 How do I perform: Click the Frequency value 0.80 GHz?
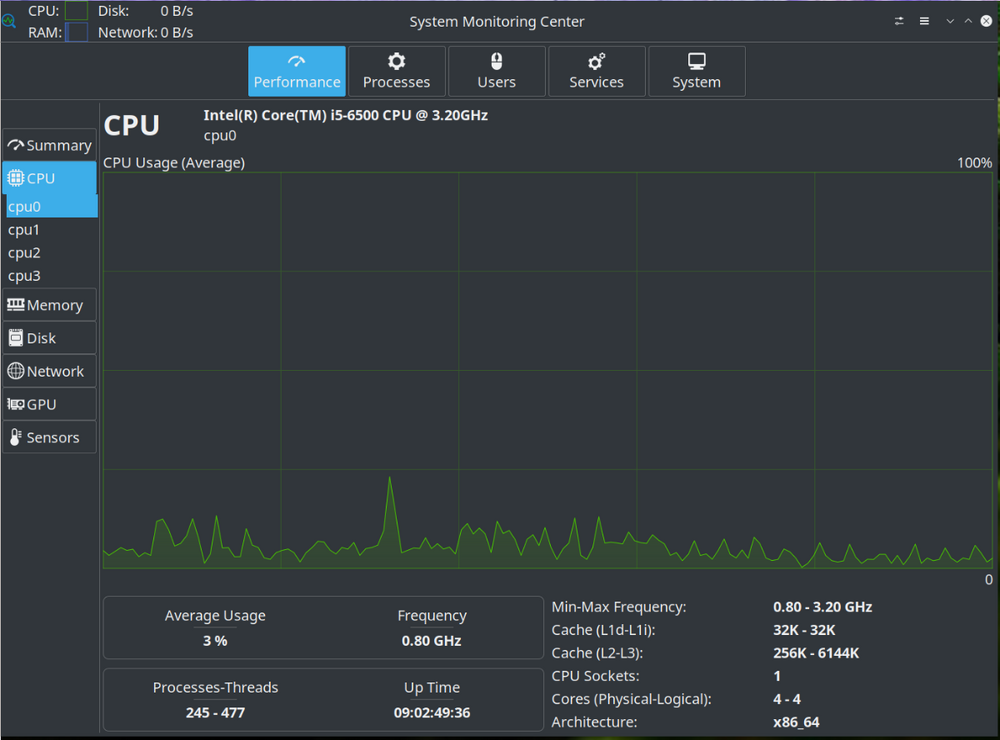431,640
